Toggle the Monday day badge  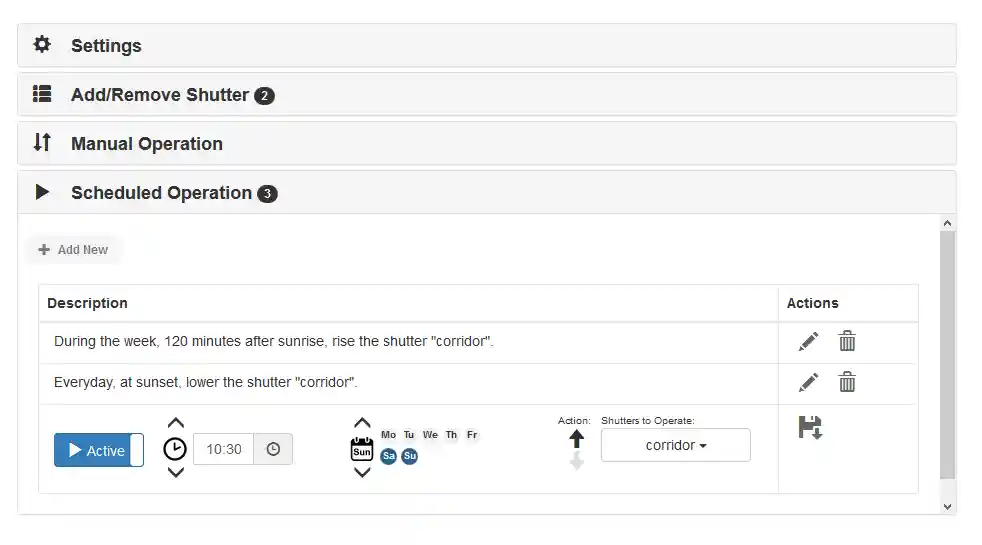(388, 435)
